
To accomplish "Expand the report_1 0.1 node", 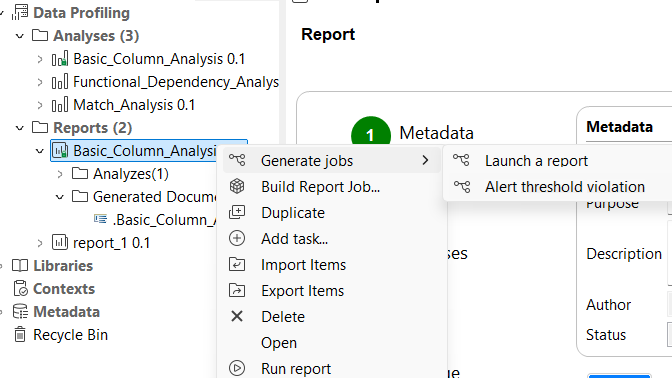I will point(40,243).
